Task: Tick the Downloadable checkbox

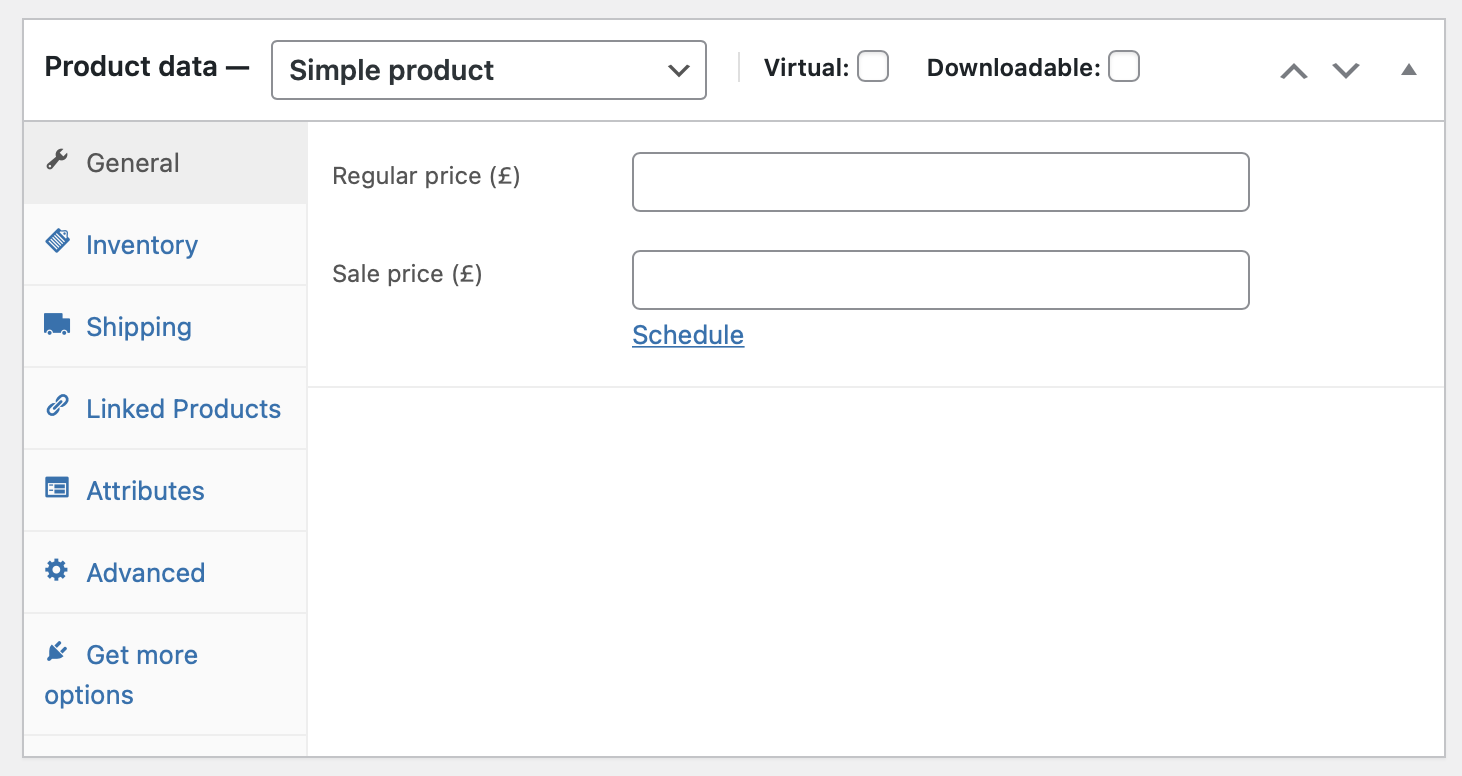Action: tap(1124, 67)
